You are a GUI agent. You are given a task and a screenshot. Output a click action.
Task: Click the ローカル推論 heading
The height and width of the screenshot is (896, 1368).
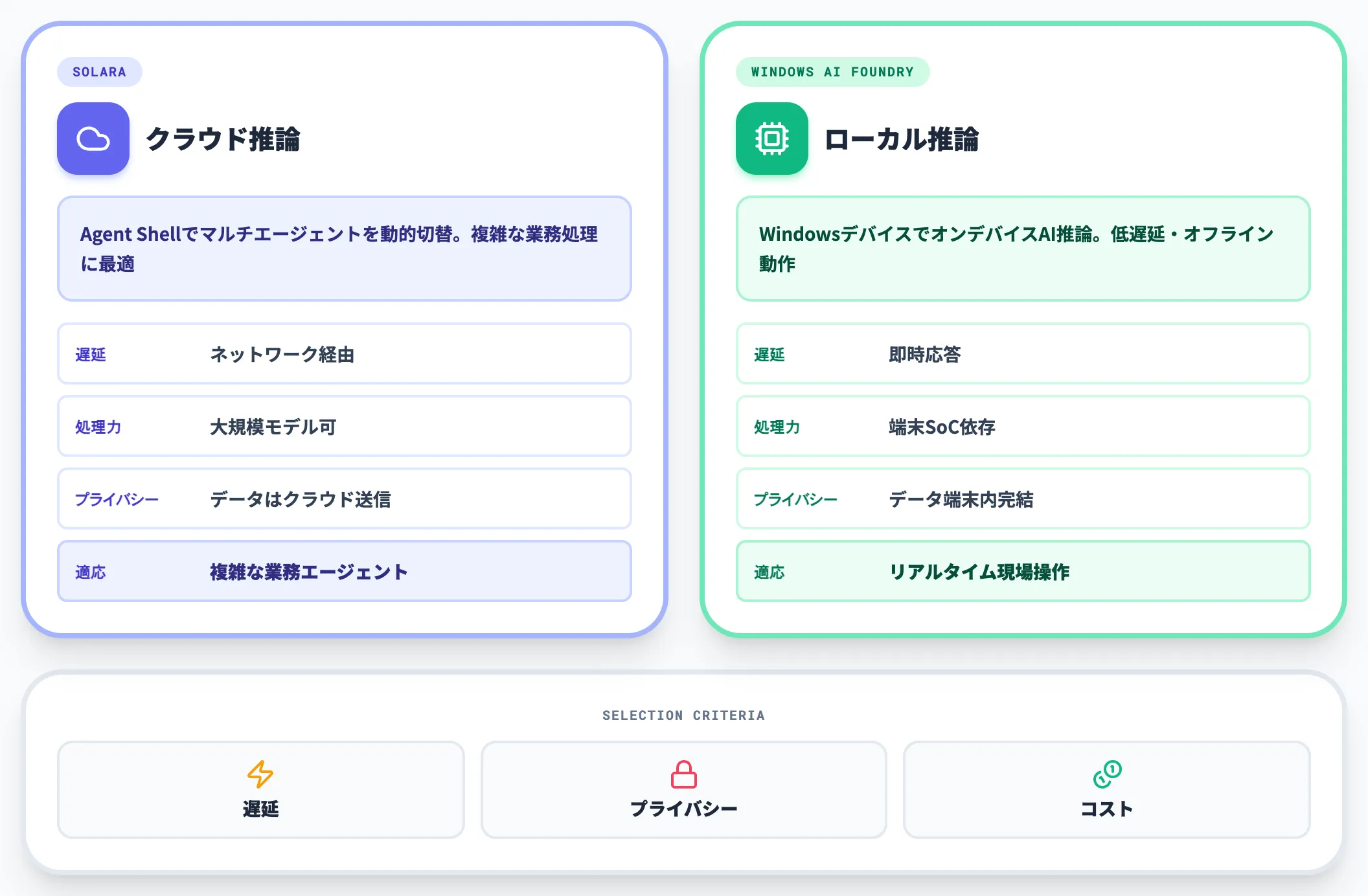902,139
